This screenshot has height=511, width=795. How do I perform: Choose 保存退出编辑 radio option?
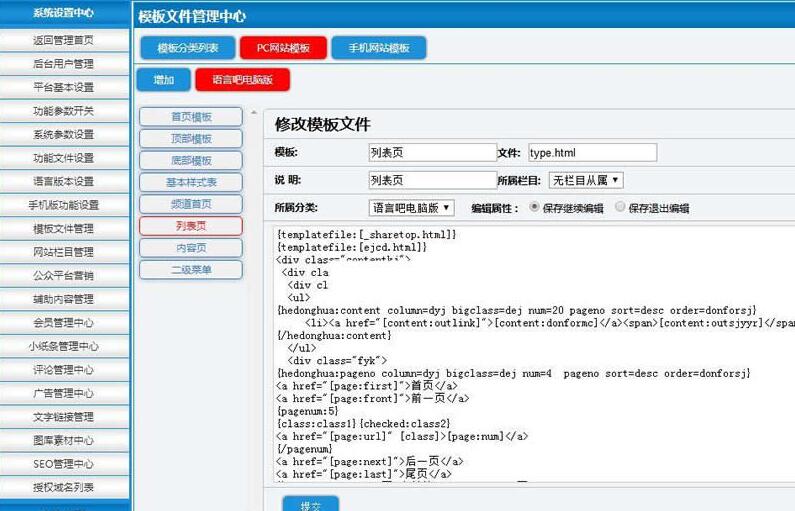tap(621, 208)
